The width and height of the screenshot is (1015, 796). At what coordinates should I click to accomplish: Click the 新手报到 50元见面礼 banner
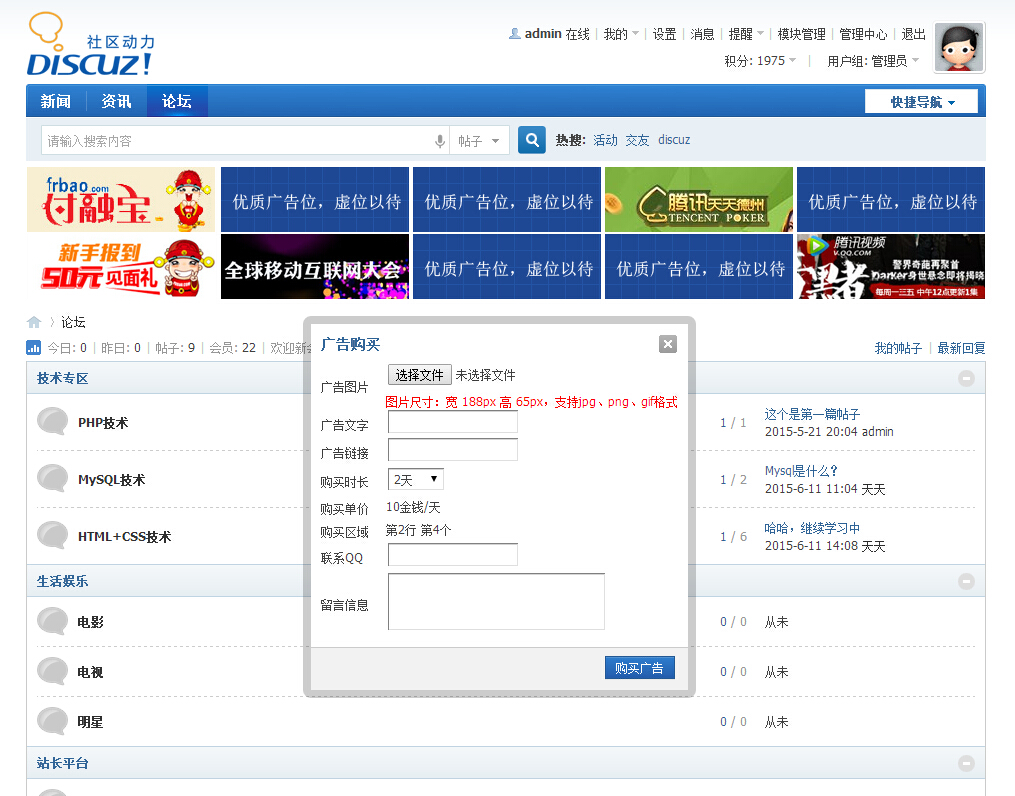120,266
